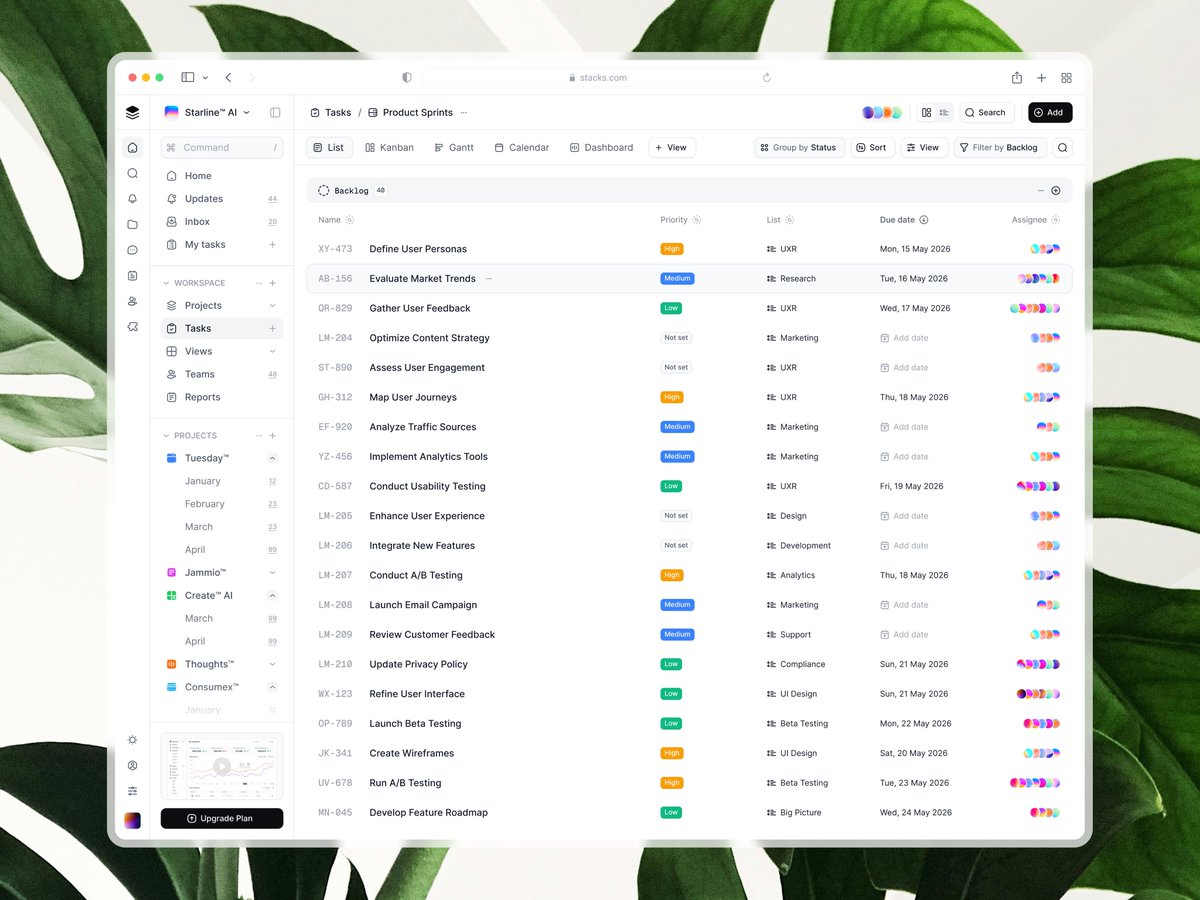Add a workspace section with plus
This screenshot has height=900, width=1200.
click(273, 283)
